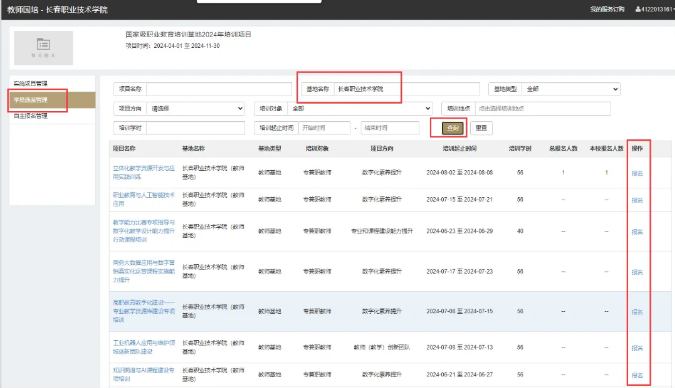Click the 培训地点 selection field
Image resolution: width=675 pixels, height=388 pixels.
542,109
